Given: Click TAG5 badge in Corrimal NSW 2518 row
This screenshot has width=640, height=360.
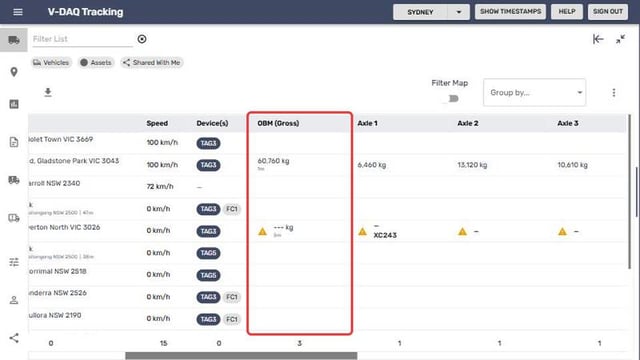Looking at the screenshot, I should click(208, 275).
